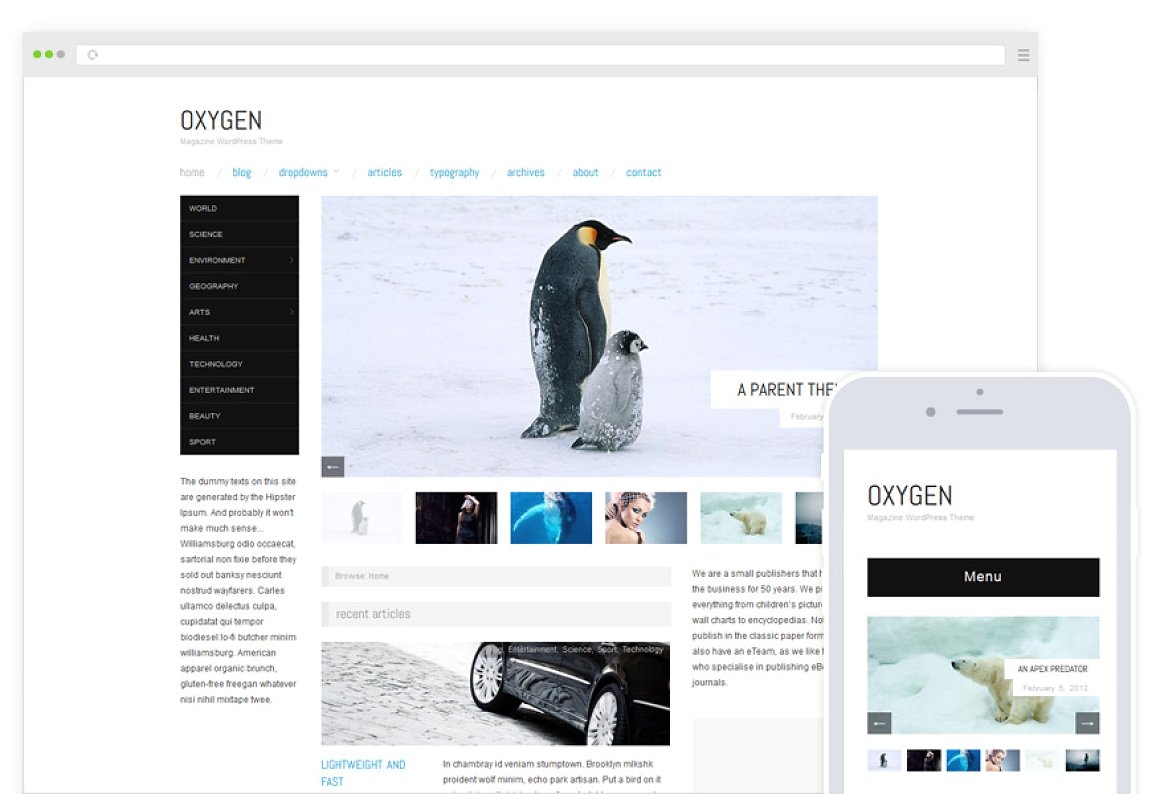
Task: Open the Lightweight and Fast article link
Action: point(363,772)
